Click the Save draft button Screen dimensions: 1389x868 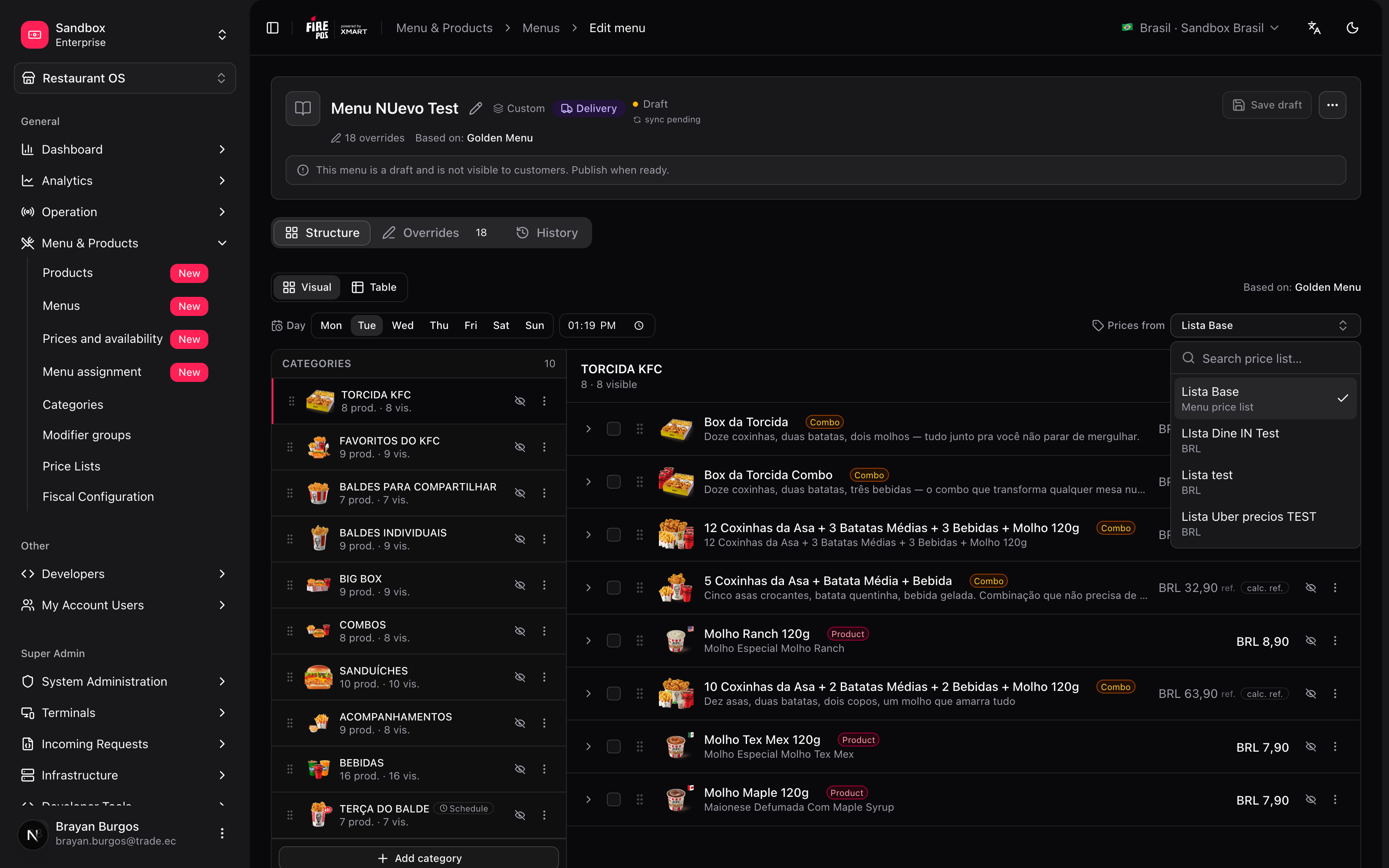click(1267, 105)
